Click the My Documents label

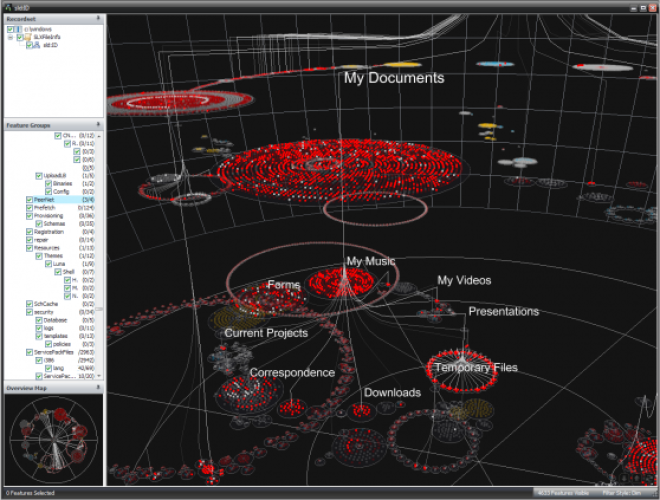(393, 77)
